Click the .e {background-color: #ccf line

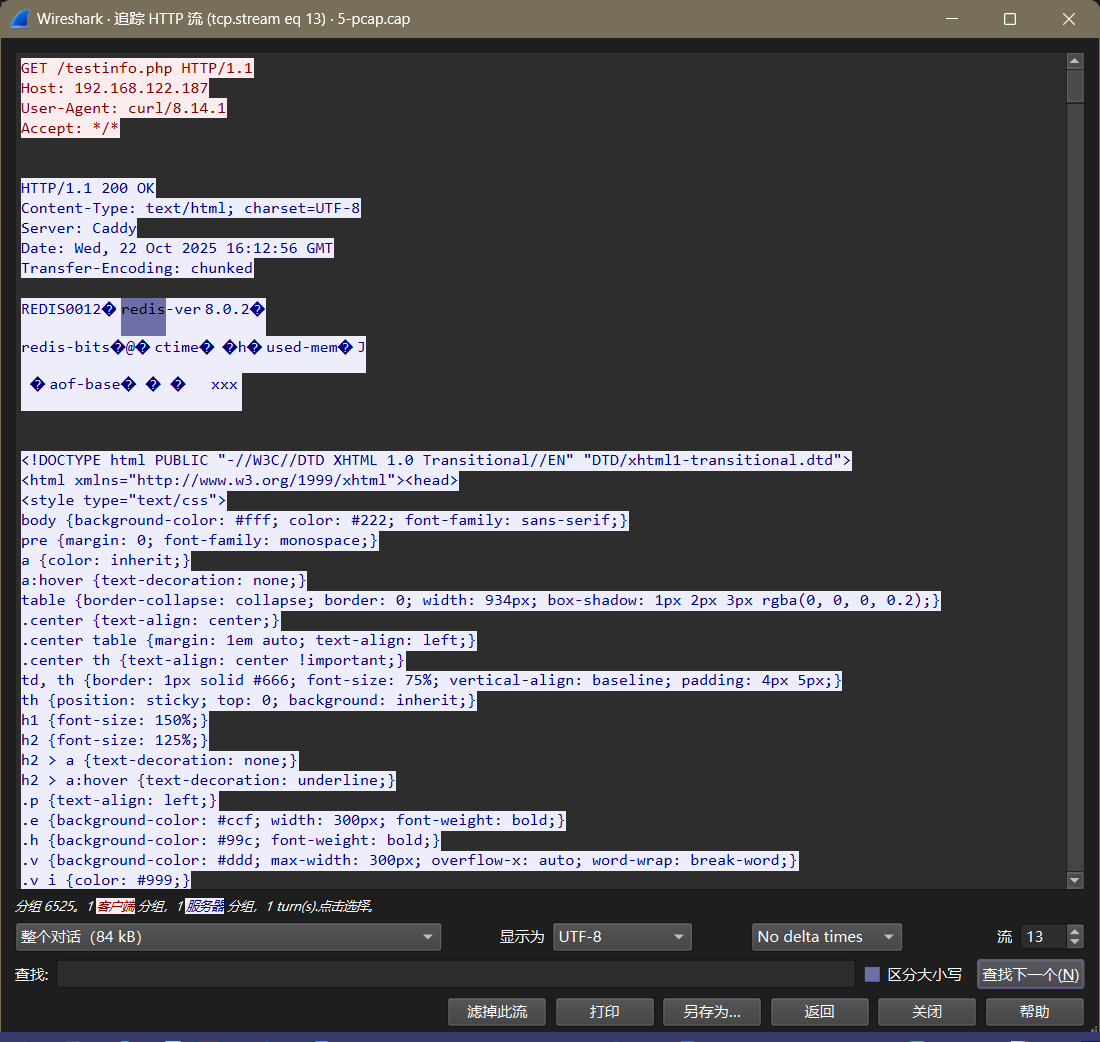click(x=293, y=820)
